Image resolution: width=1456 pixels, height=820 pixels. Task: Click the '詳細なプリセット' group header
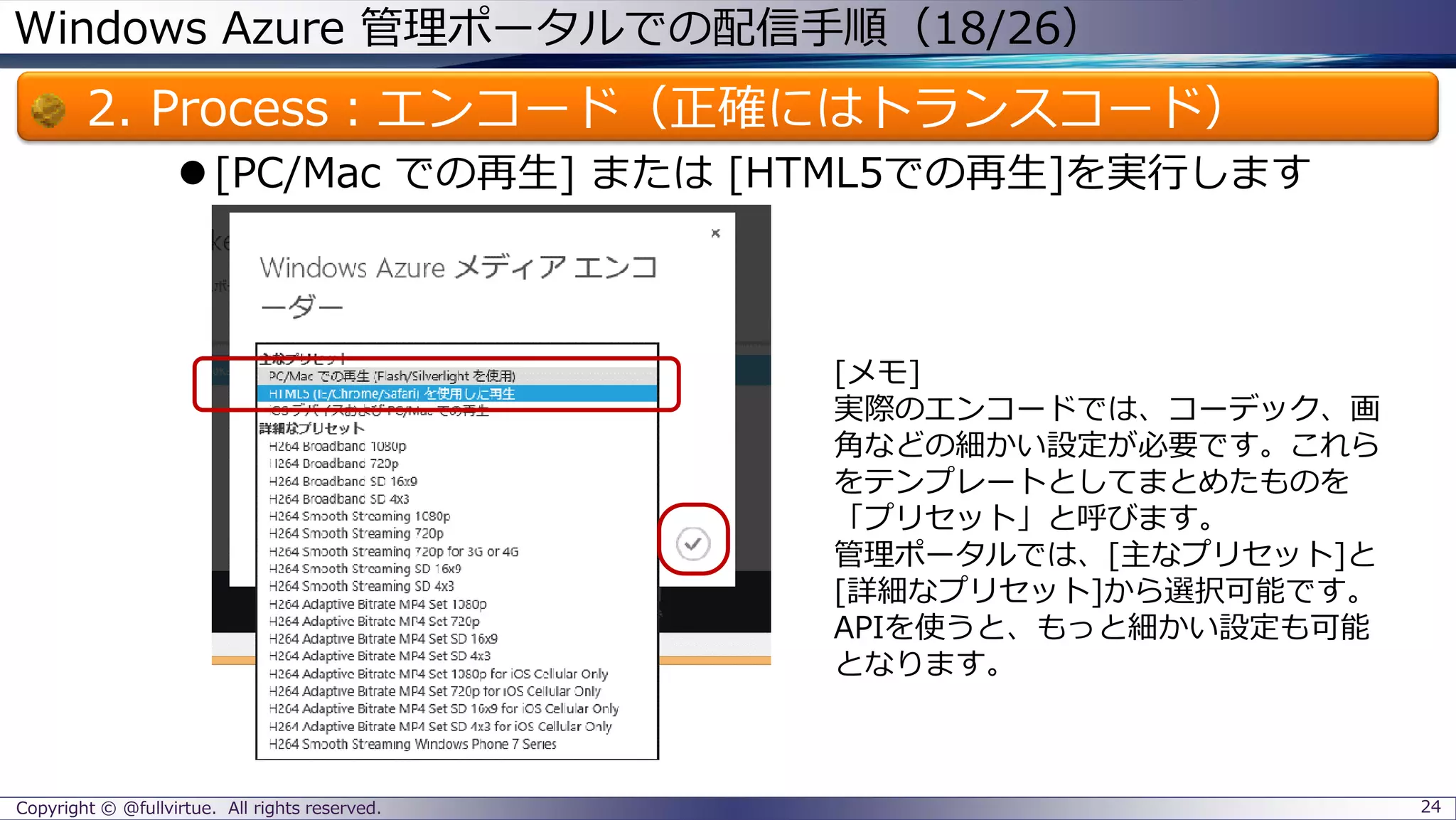311,428
